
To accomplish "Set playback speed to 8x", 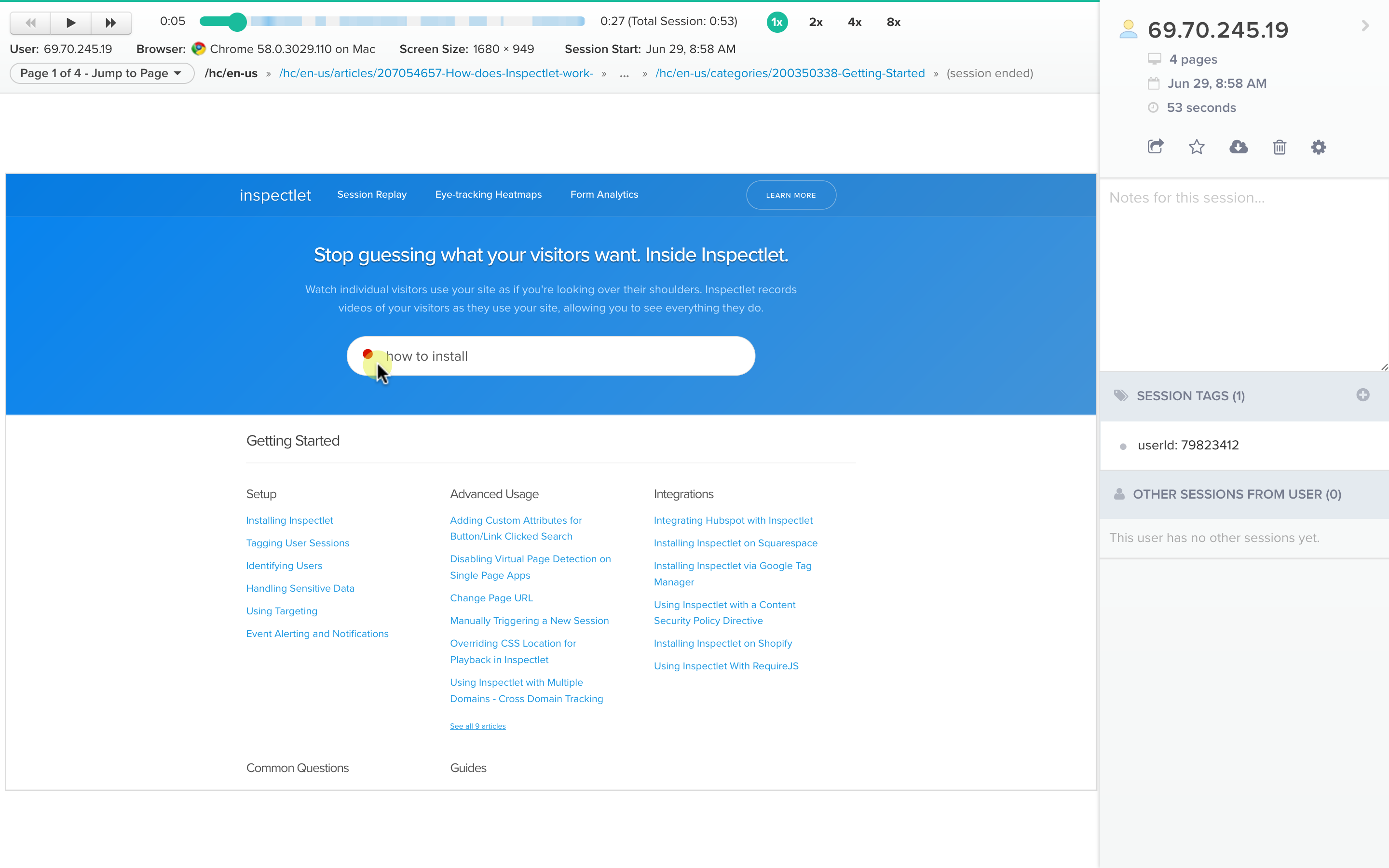I will point(894,22).
